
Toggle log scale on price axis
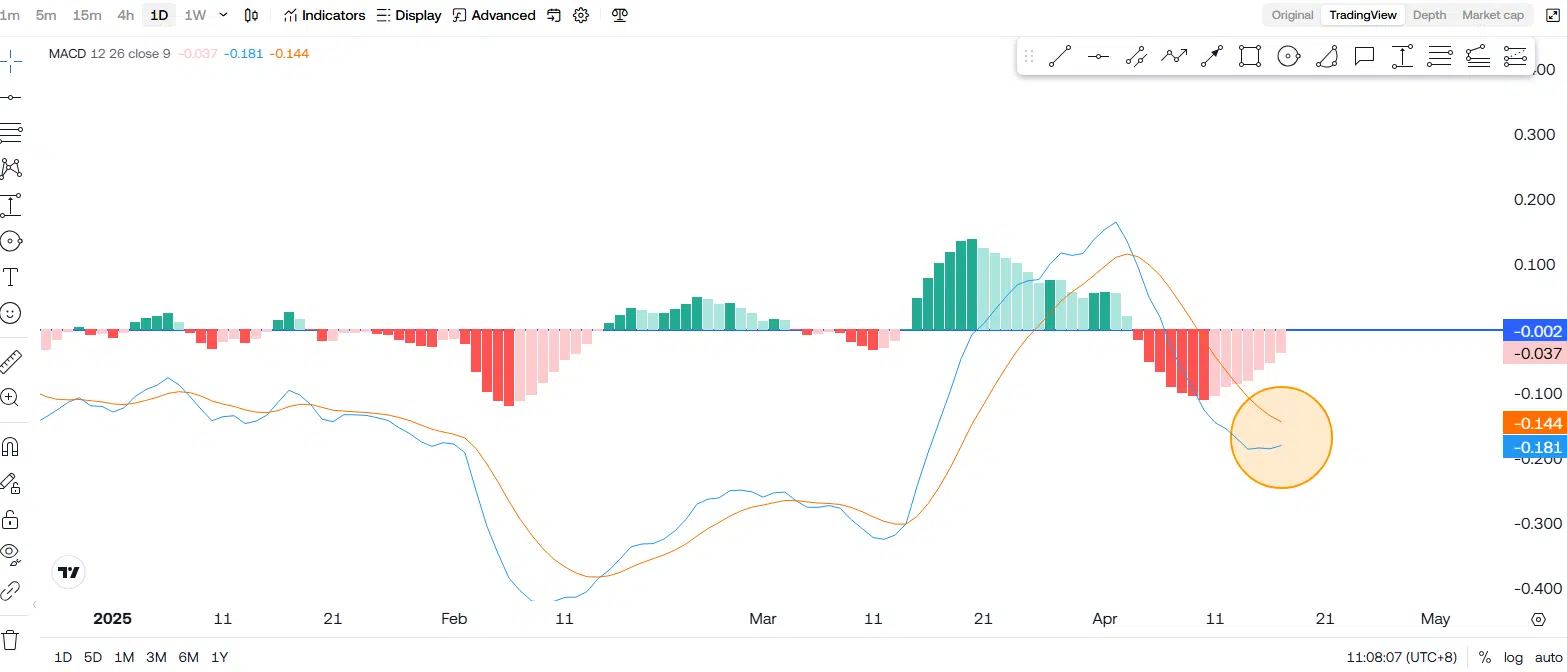click(1512, 657)
